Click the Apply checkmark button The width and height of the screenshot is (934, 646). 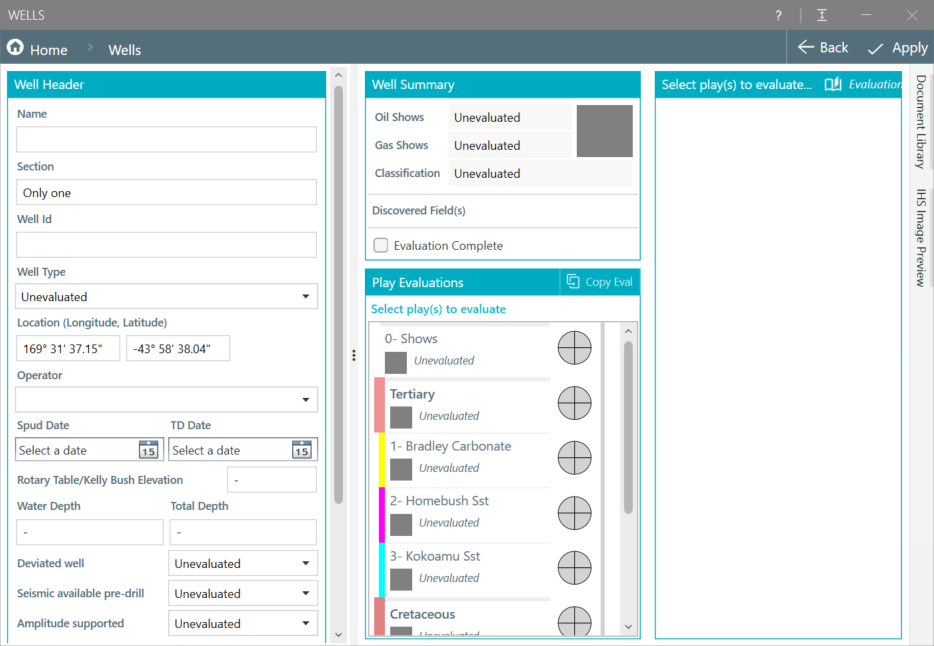(x=897, y=48)
